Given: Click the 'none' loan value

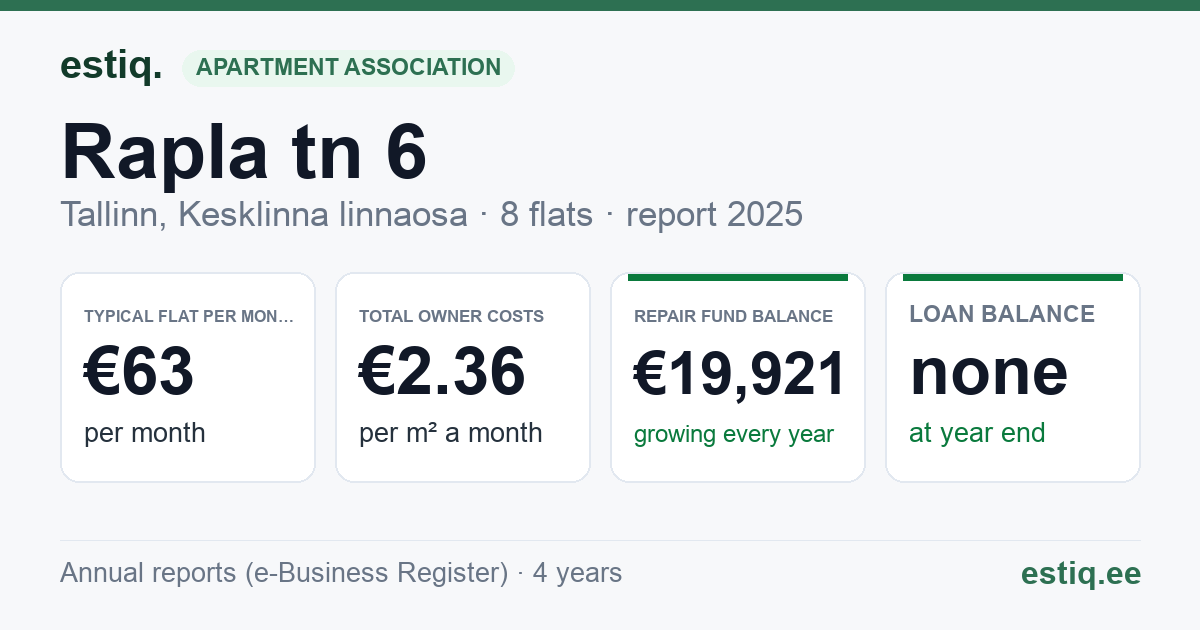Looking at the screenshot, I should coord(989,372).
